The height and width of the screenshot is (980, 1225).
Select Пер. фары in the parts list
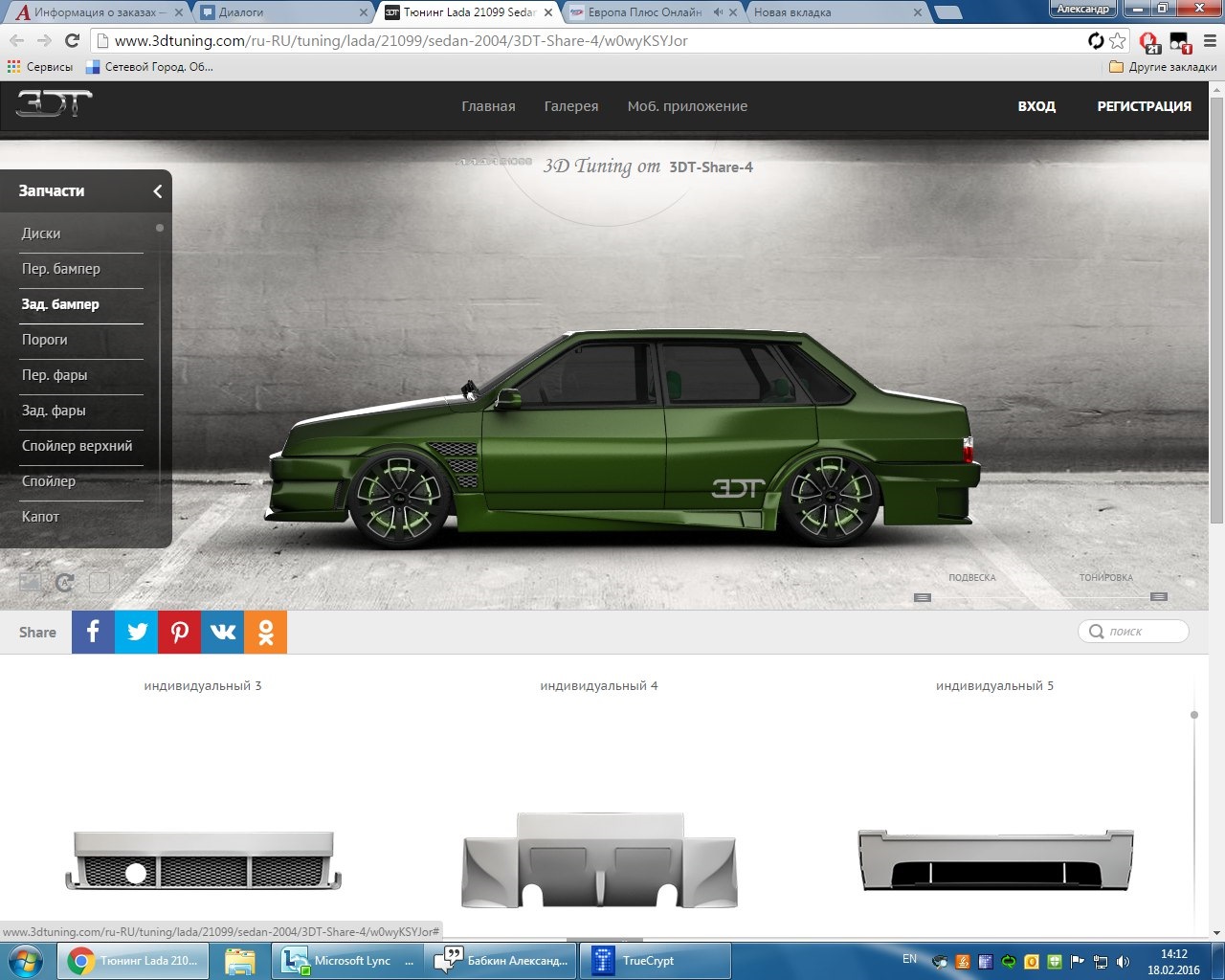tap(55, 375)
